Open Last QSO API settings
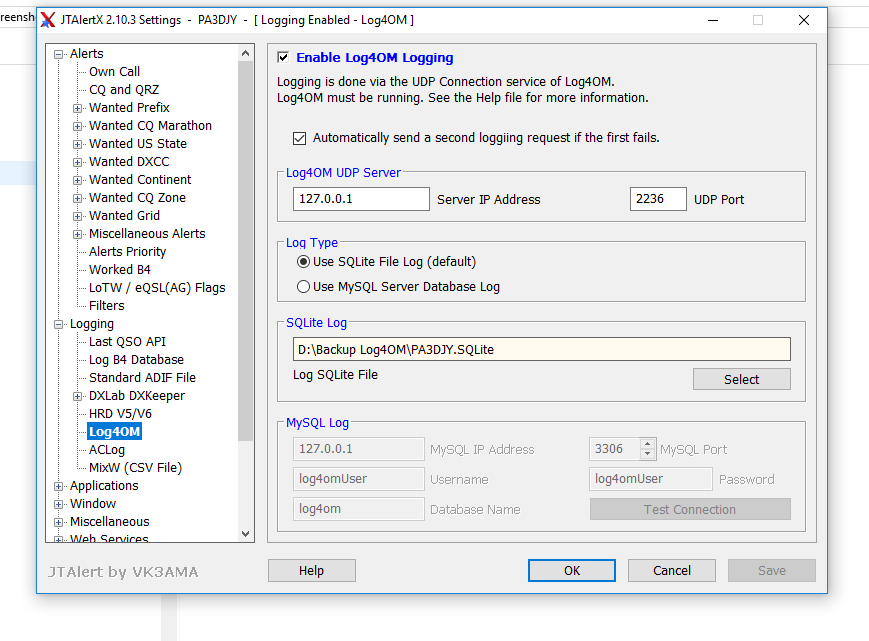Image resolution: width=869 pixels, height=641 pixels. tap(127, 342)
